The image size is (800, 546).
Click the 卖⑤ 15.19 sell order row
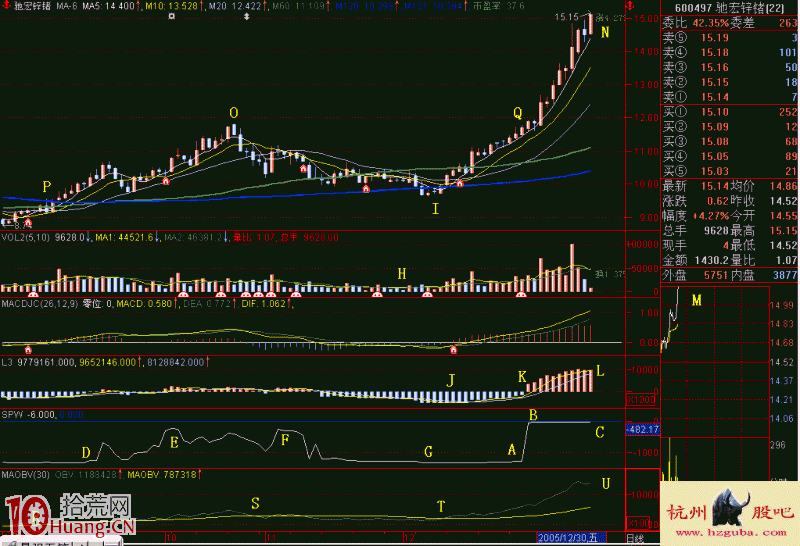tap(728, 37)
